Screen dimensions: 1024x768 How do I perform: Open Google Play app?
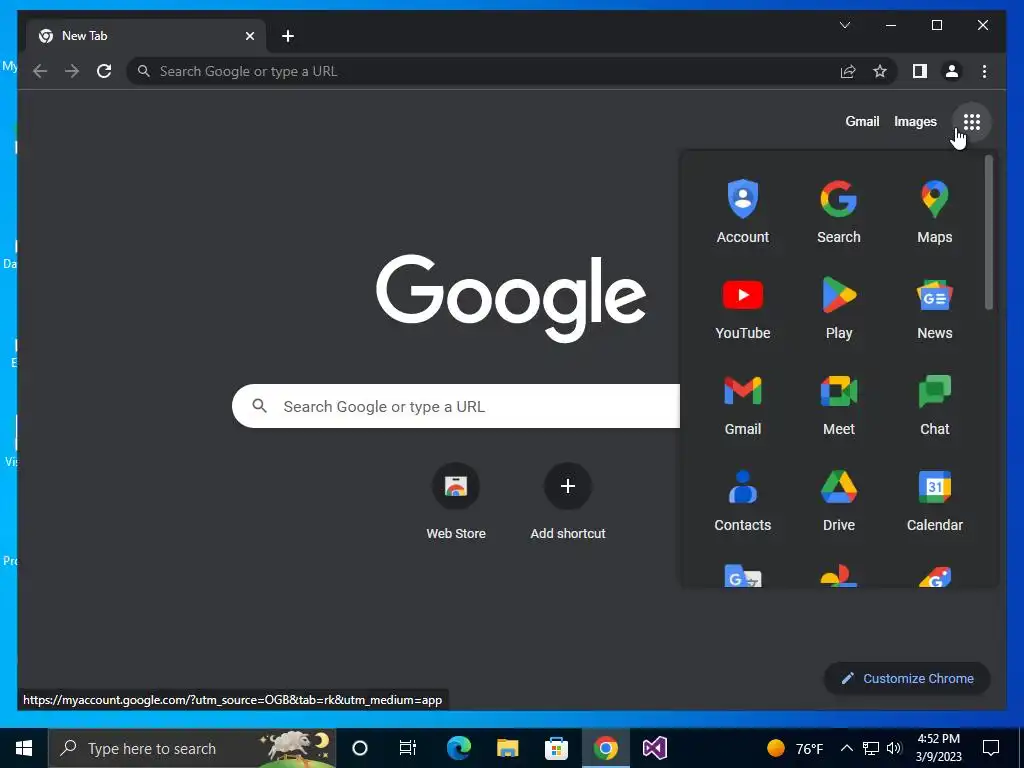(x=839, y=308)
